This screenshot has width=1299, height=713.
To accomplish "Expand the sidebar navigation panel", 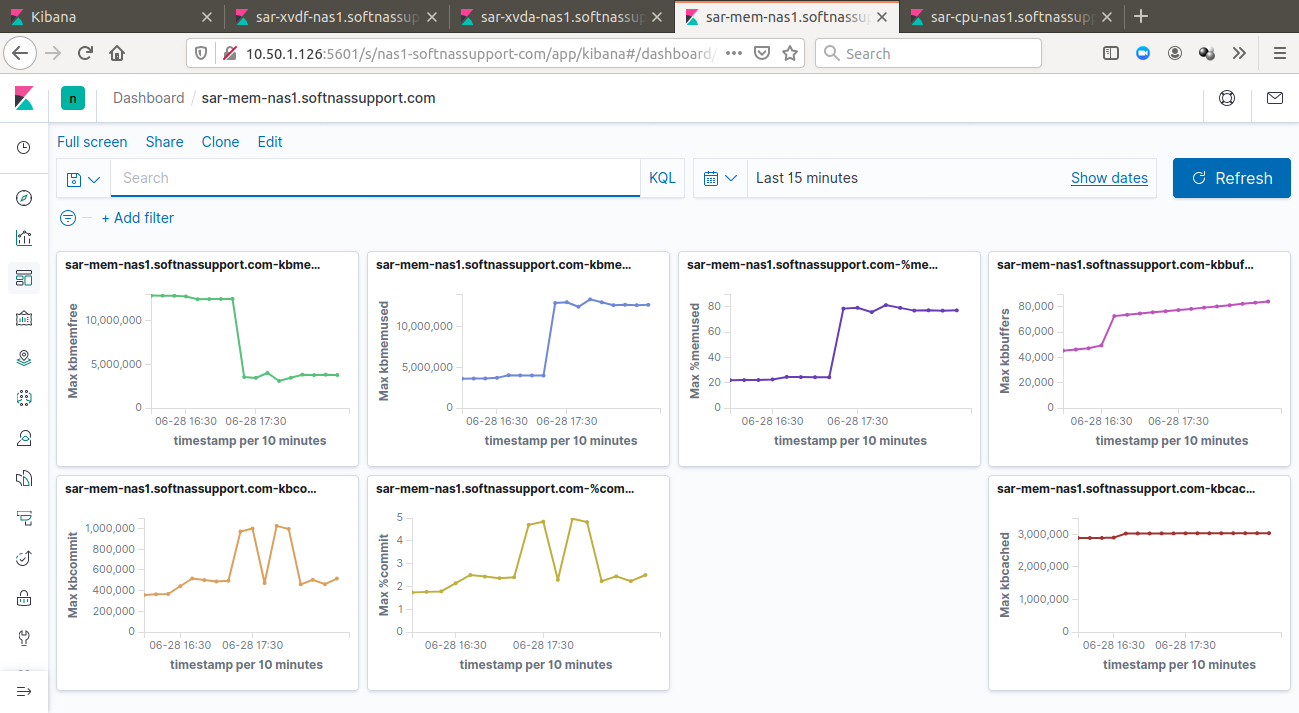I will tap(24, 691).
